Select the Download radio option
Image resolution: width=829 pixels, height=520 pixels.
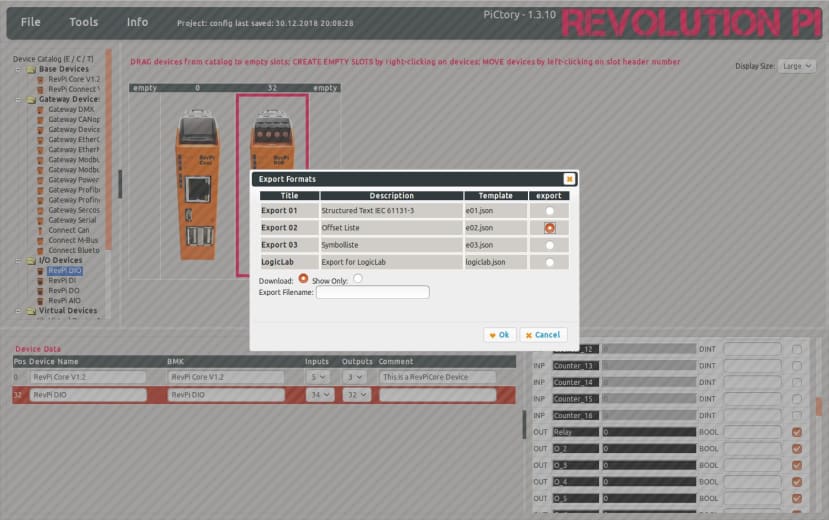click(303, 278)
